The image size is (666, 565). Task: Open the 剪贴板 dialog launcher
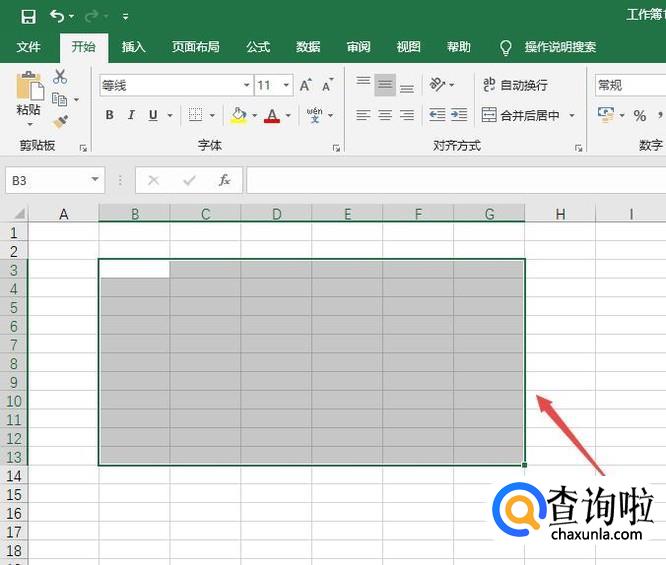point(83,148)
